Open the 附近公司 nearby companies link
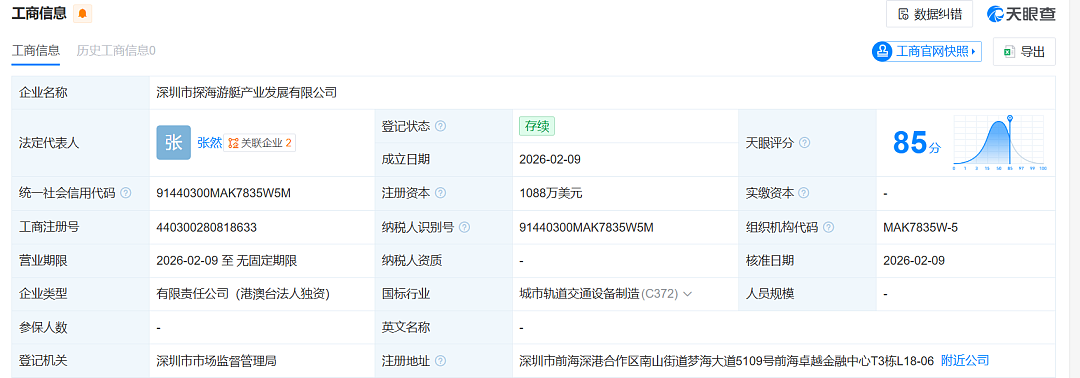1080x378 pixels. (x=965, y=360)
